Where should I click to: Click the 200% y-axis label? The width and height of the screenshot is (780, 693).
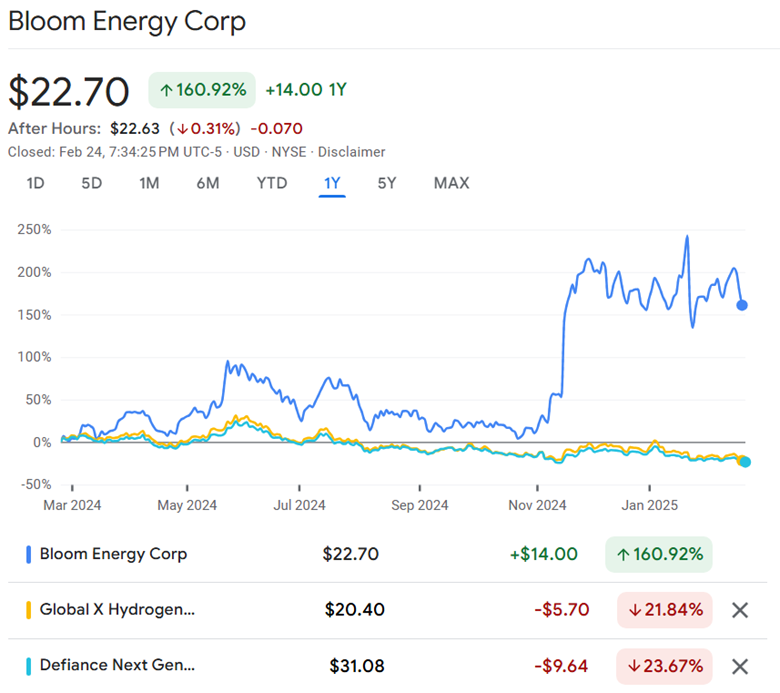click(34, 272)
